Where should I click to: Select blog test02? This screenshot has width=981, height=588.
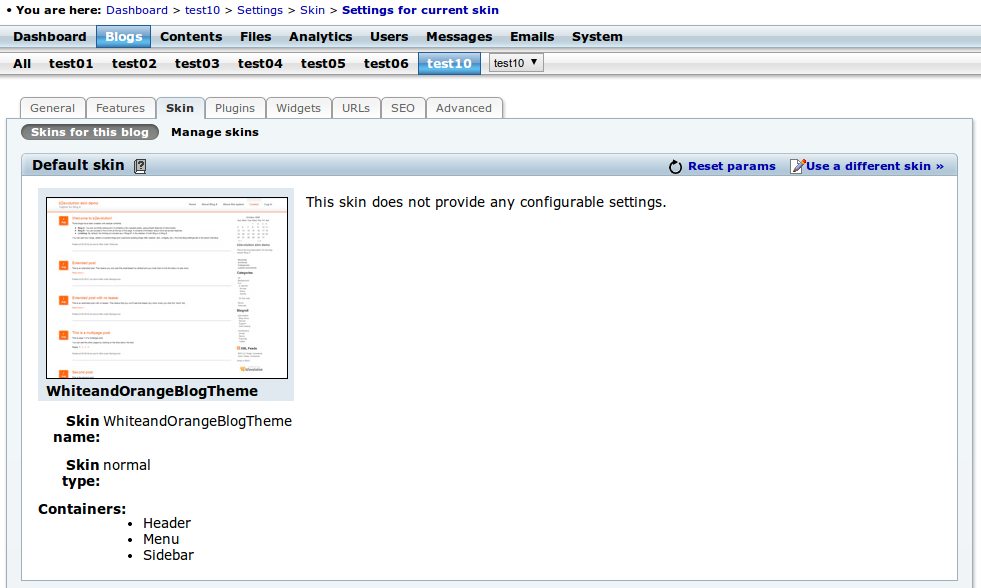(x=134, y=64)
